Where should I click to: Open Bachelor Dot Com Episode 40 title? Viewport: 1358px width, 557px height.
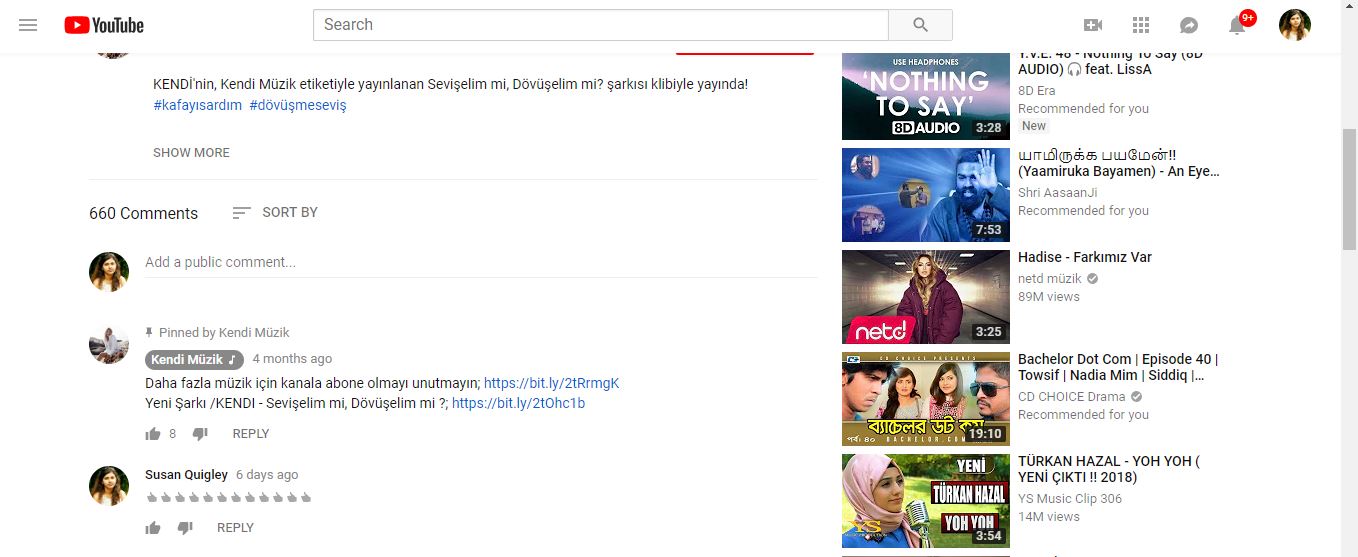[1118, 367]
